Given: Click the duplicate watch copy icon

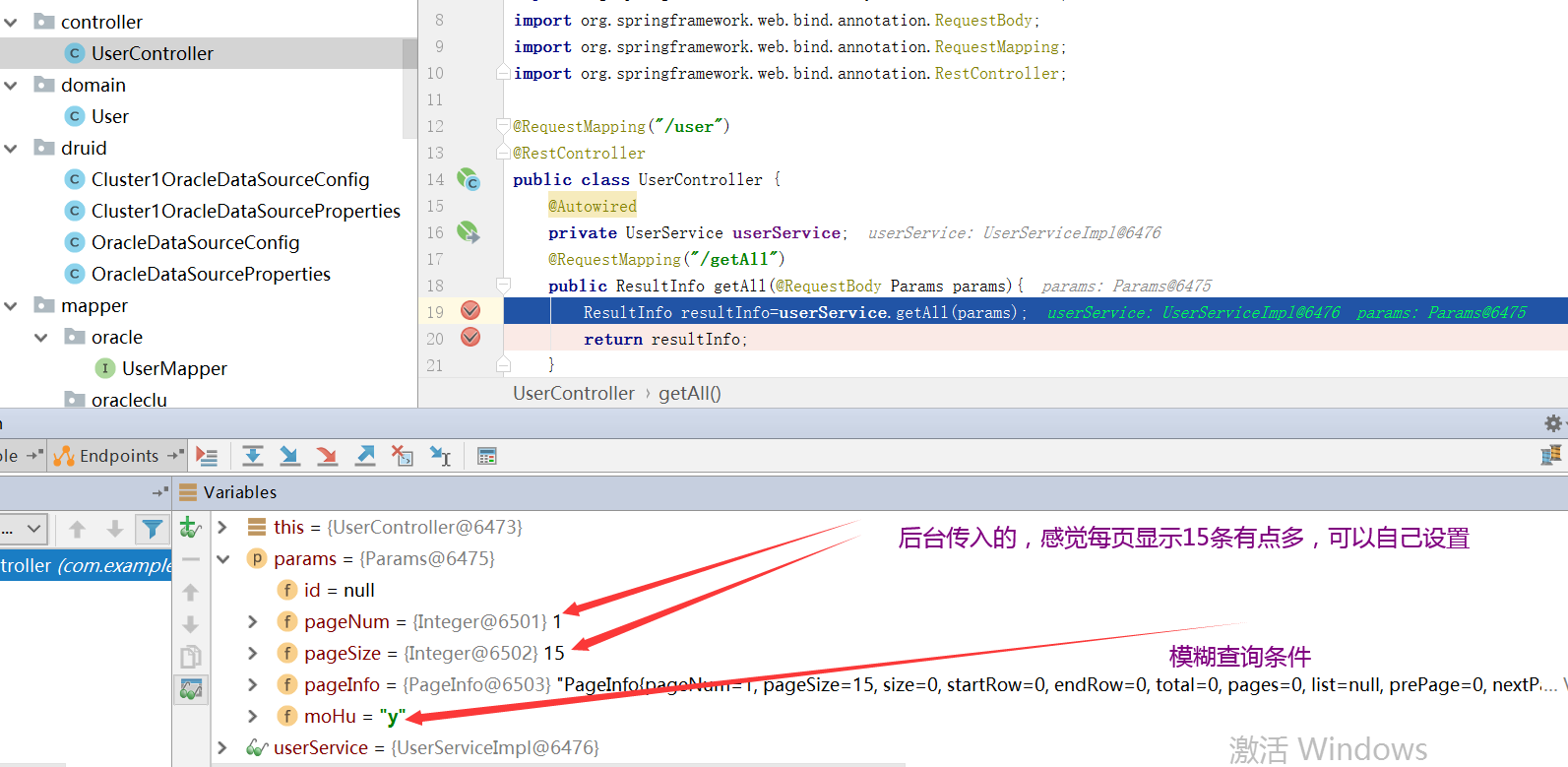Looking at the screenshot, I should (x=191, y=657).
